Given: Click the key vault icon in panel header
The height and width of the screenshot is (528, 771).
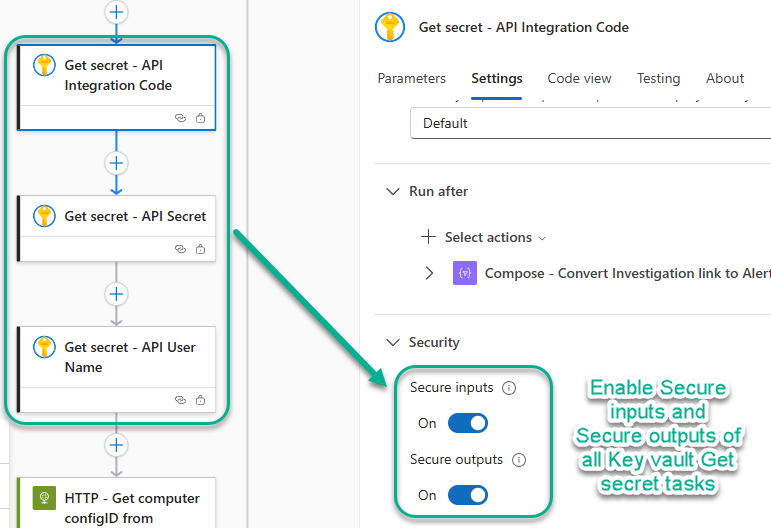Looking at the screenshot, I should [390, 27].
